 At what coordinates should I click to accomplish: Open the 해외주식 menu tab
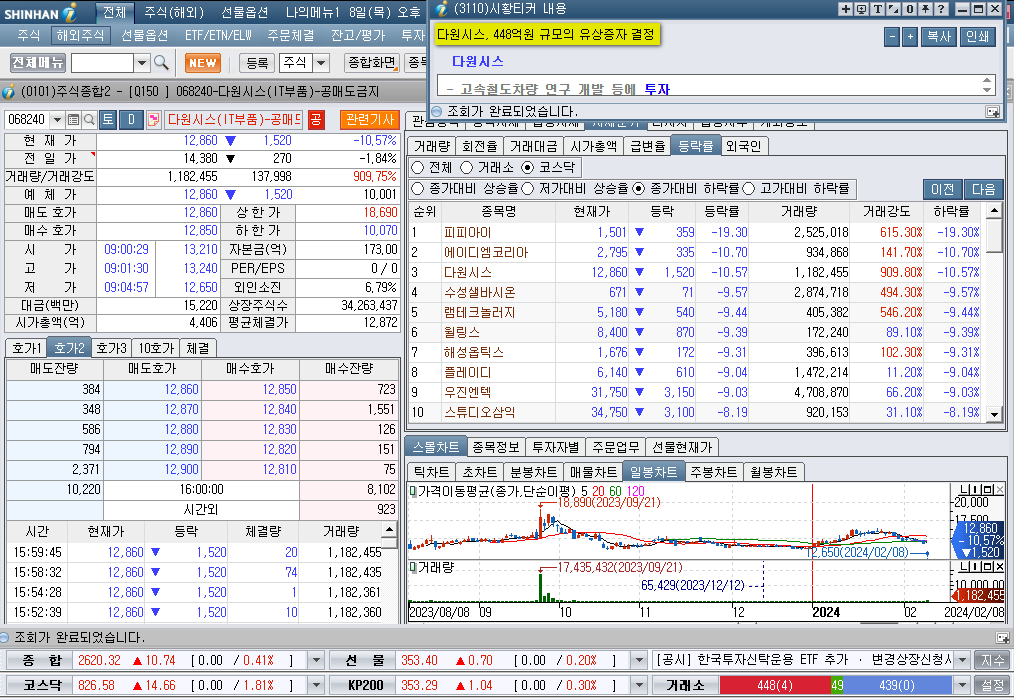80,36
